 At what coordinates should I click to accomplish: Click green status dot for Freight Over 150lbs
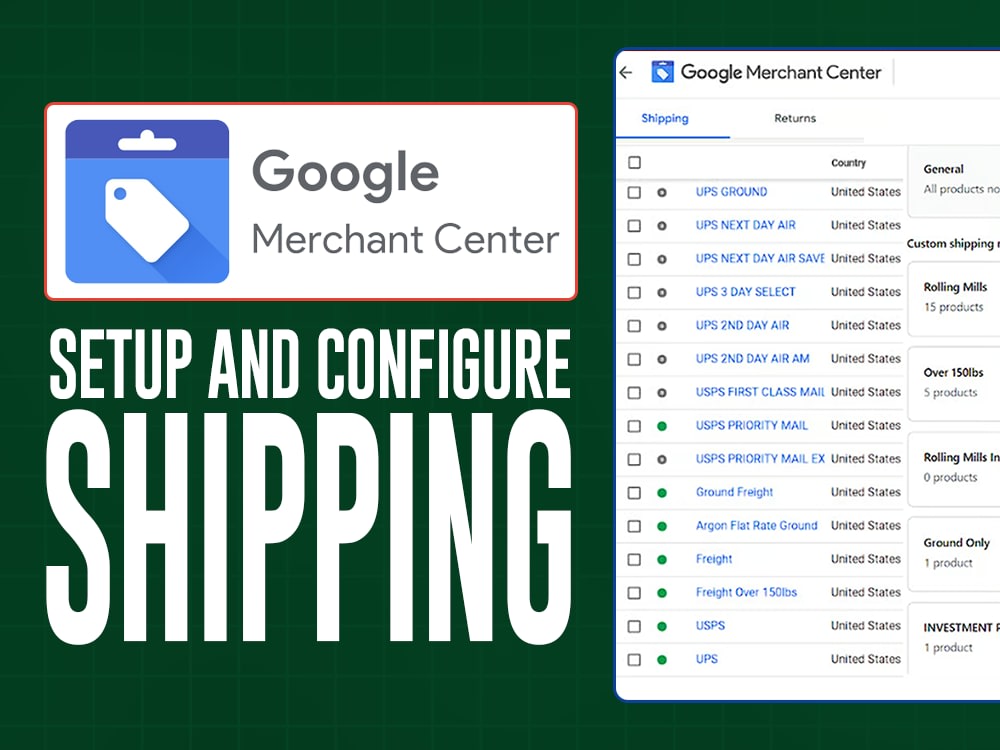(x=662, y=592)
